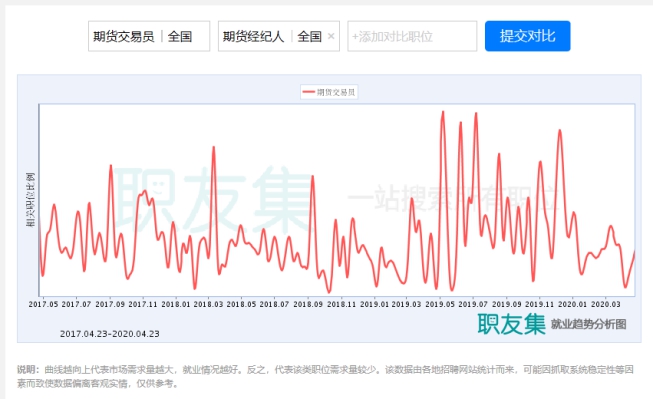Image resolution: width=653 pixels, height=399 pixels.
Task: Focus the 添加对比职位 input field
Action: point(412,36)
